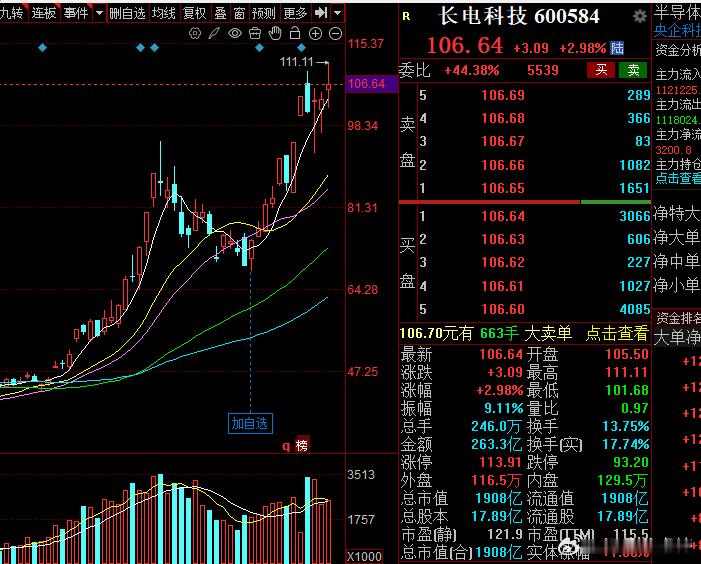The width and height of the screenshot is (701, 564).
Task: Open chart settings gear above the K-line
Action: pos(195,34)
